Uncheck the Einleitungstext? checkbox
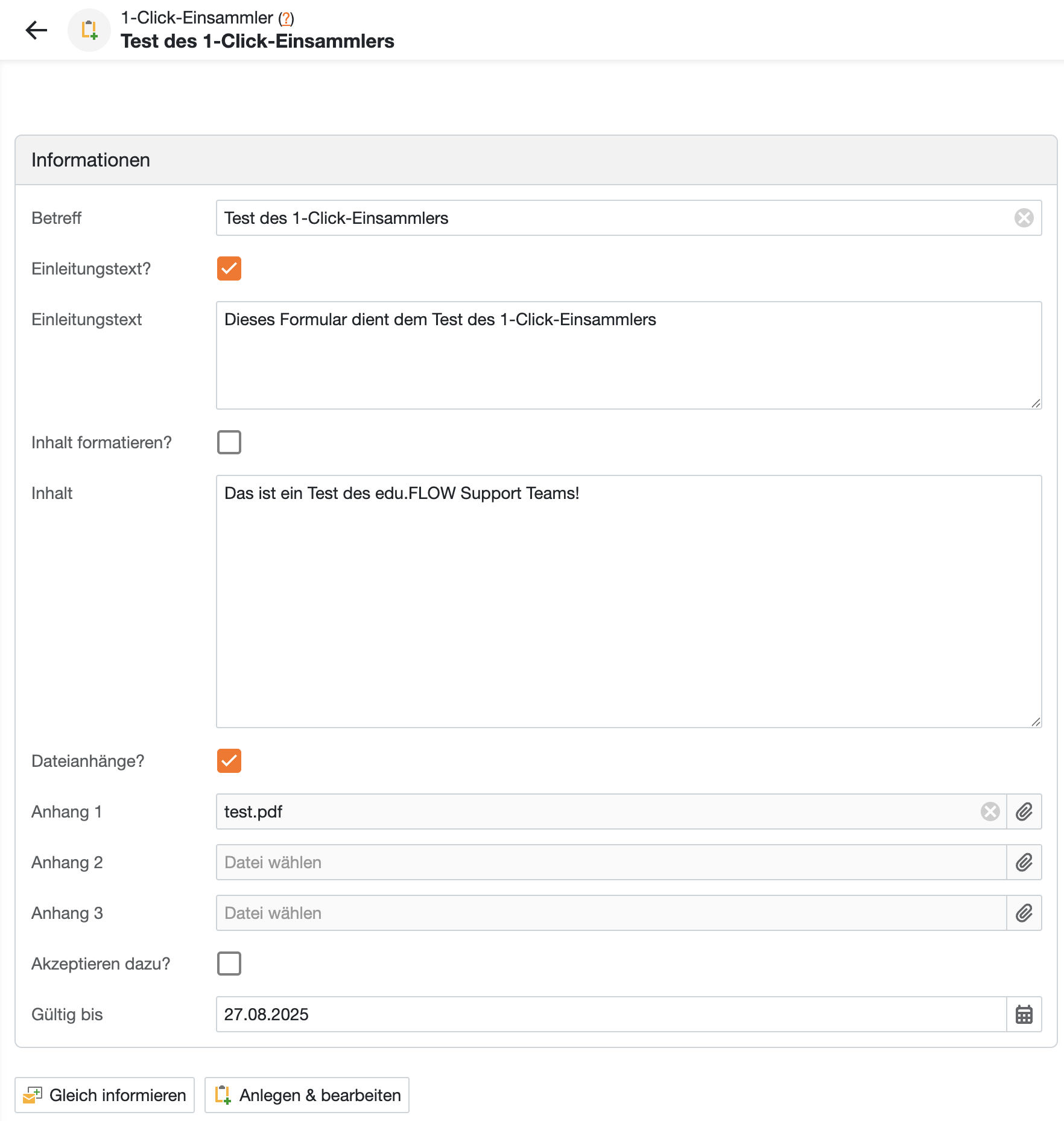 (229, 268)
